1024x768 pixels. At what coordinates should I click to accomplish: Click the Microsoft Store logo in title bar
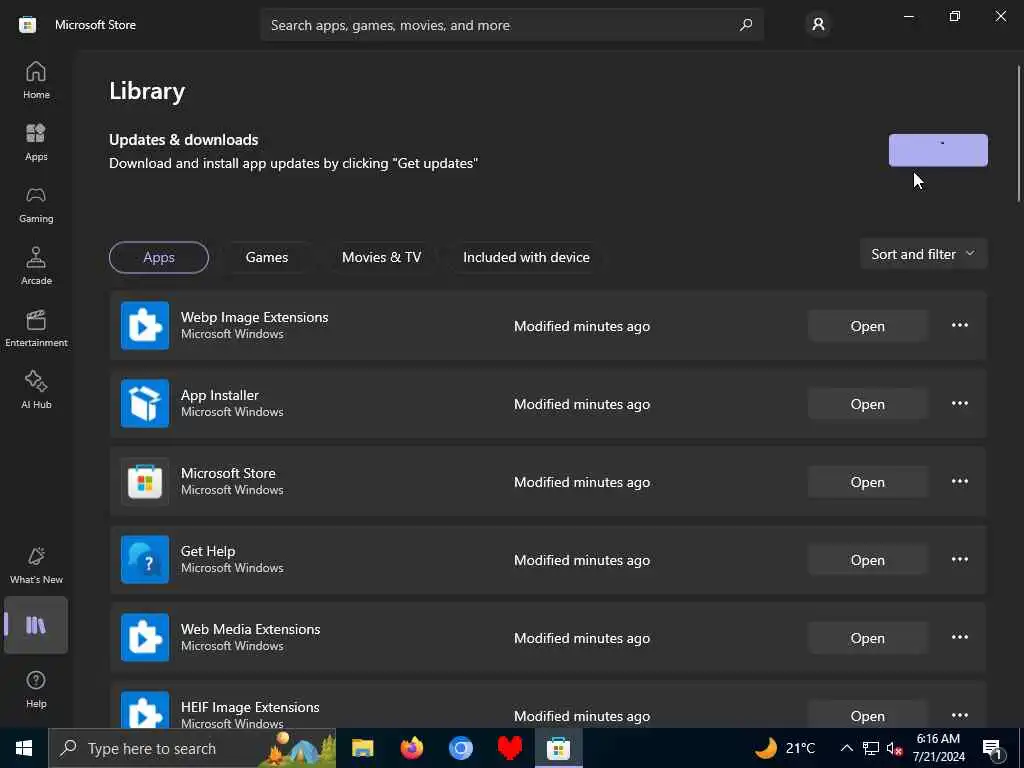pyautogui.click(x=27, y=25)
